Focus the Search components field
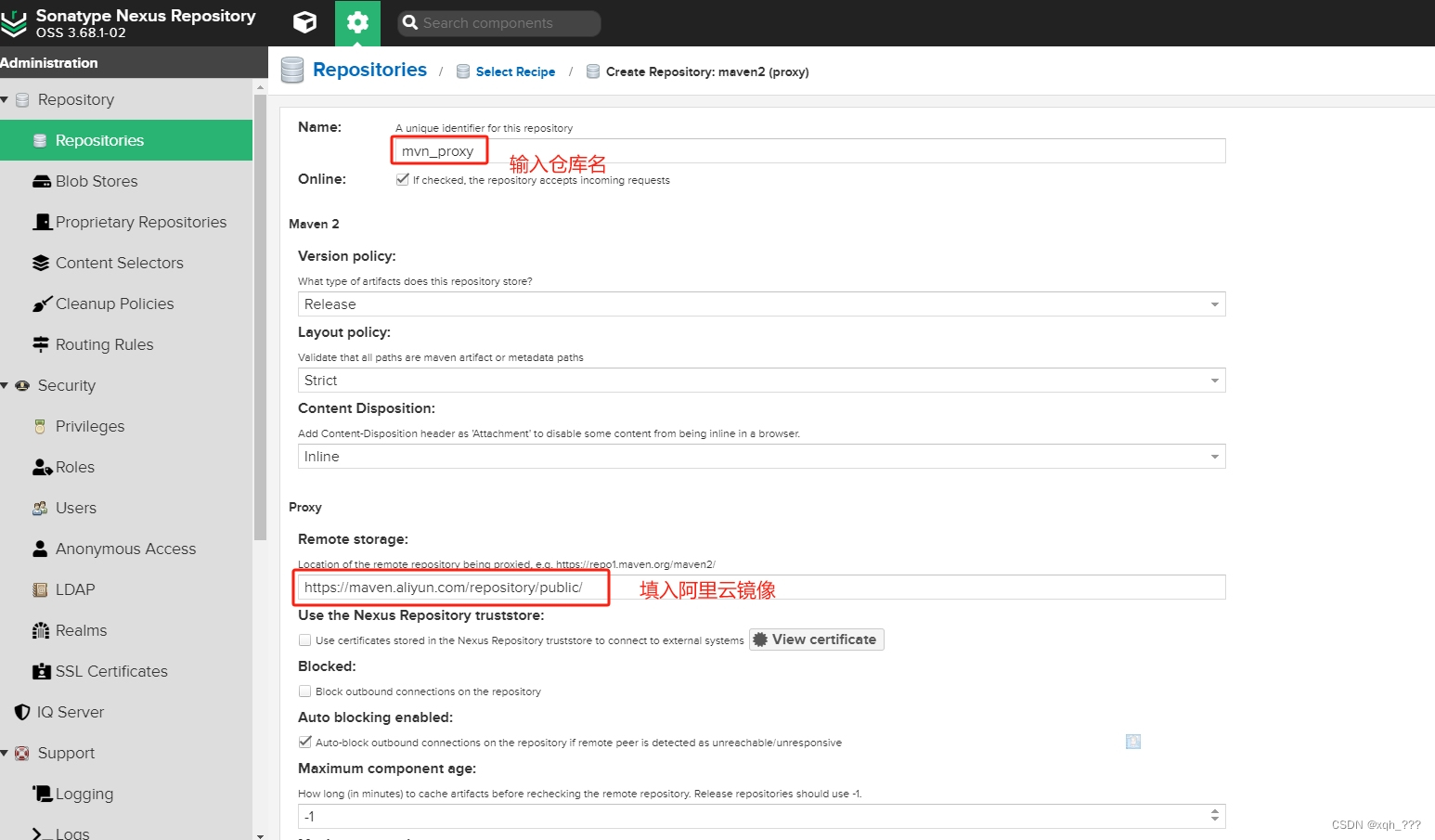This screenshot has height=840, width=1435. 499,23
